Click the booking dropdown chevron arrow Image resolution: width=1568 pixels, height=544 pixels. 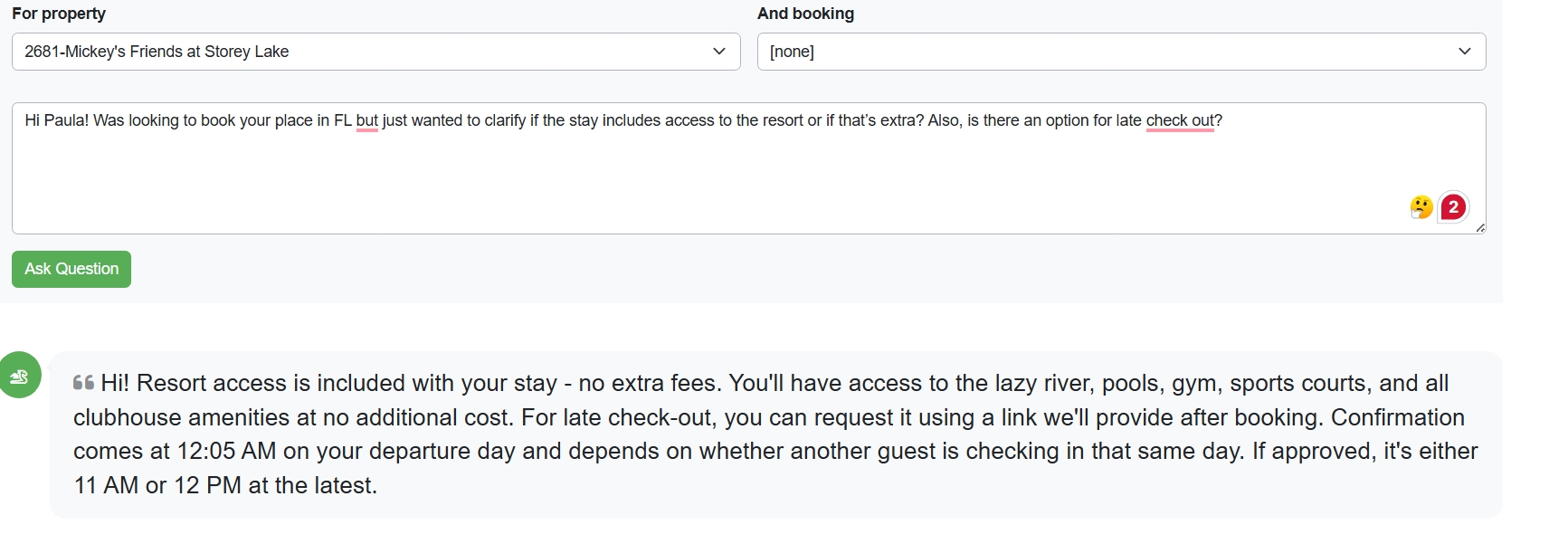(1465, 52)
